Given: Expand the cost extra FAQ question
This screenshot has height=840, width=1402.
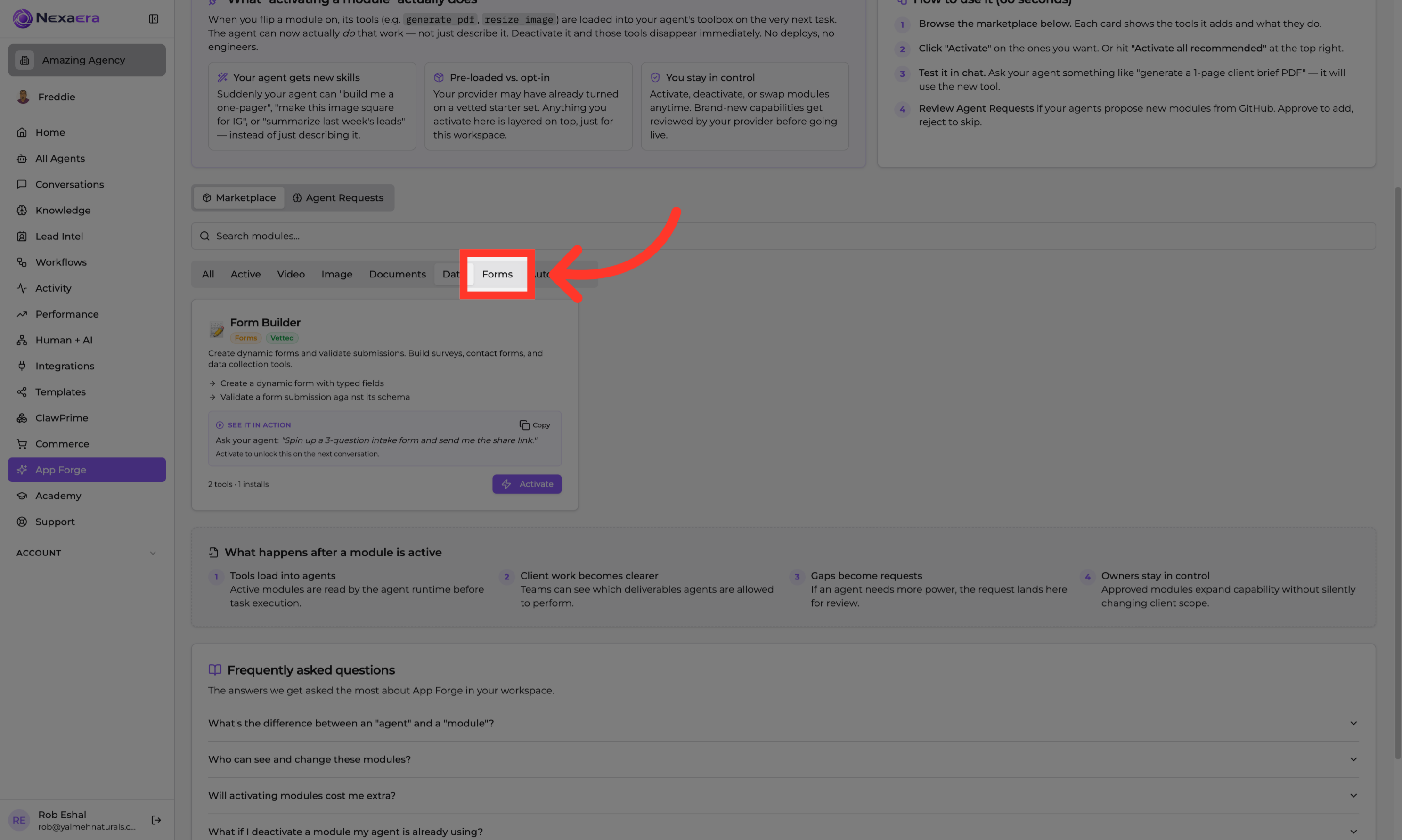Looking at the screenshot, I should (783, 796).
